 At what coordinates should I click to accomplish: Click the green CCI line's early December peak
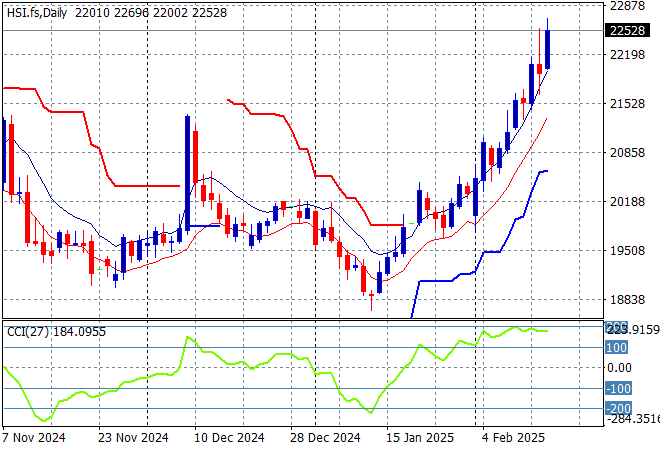pos(187,337)
